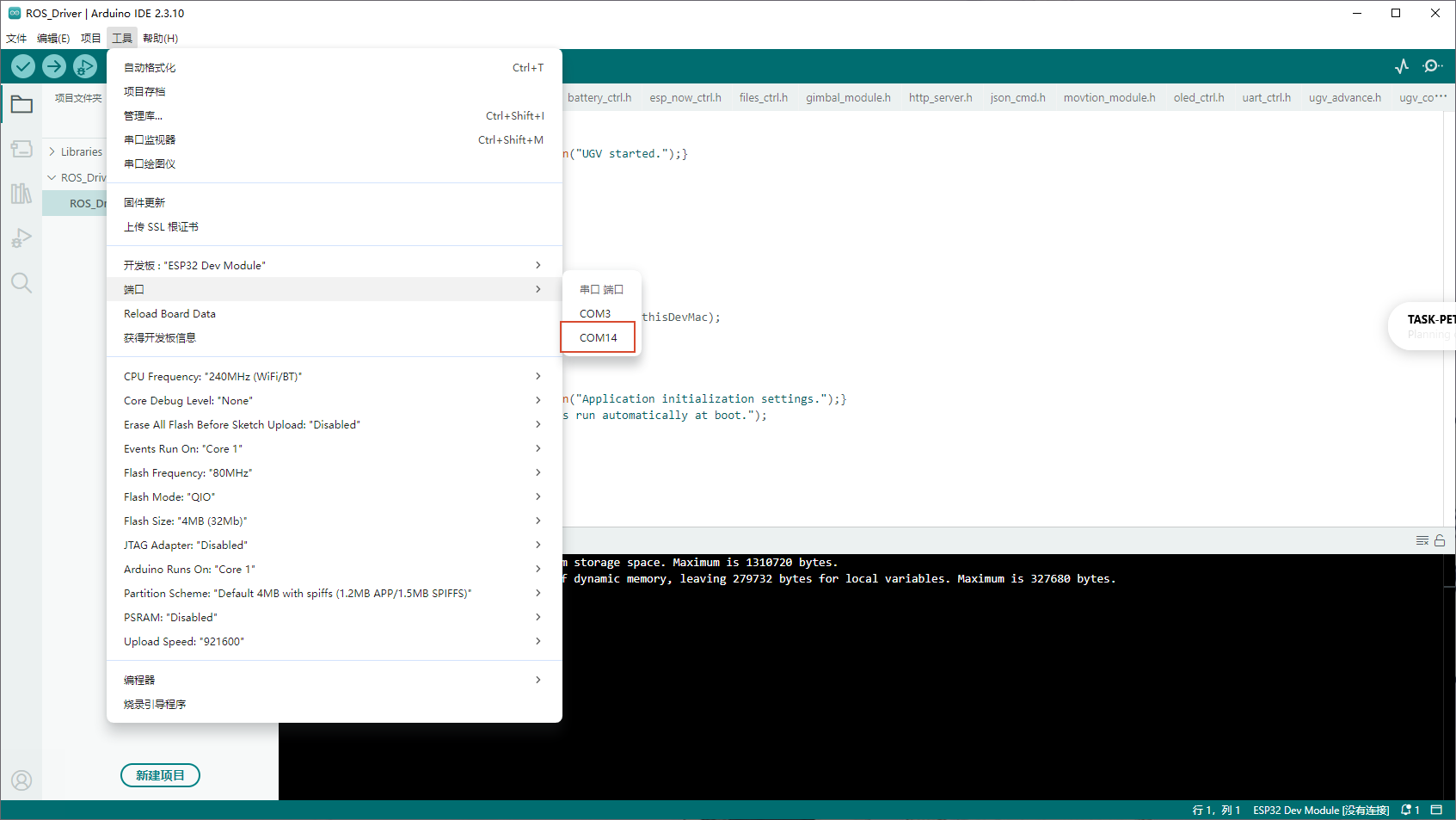The width and height of the screenshot is (1456, 820).
Task: Collapse the ROS_Driver tree folder
Action: pos(52,177)
